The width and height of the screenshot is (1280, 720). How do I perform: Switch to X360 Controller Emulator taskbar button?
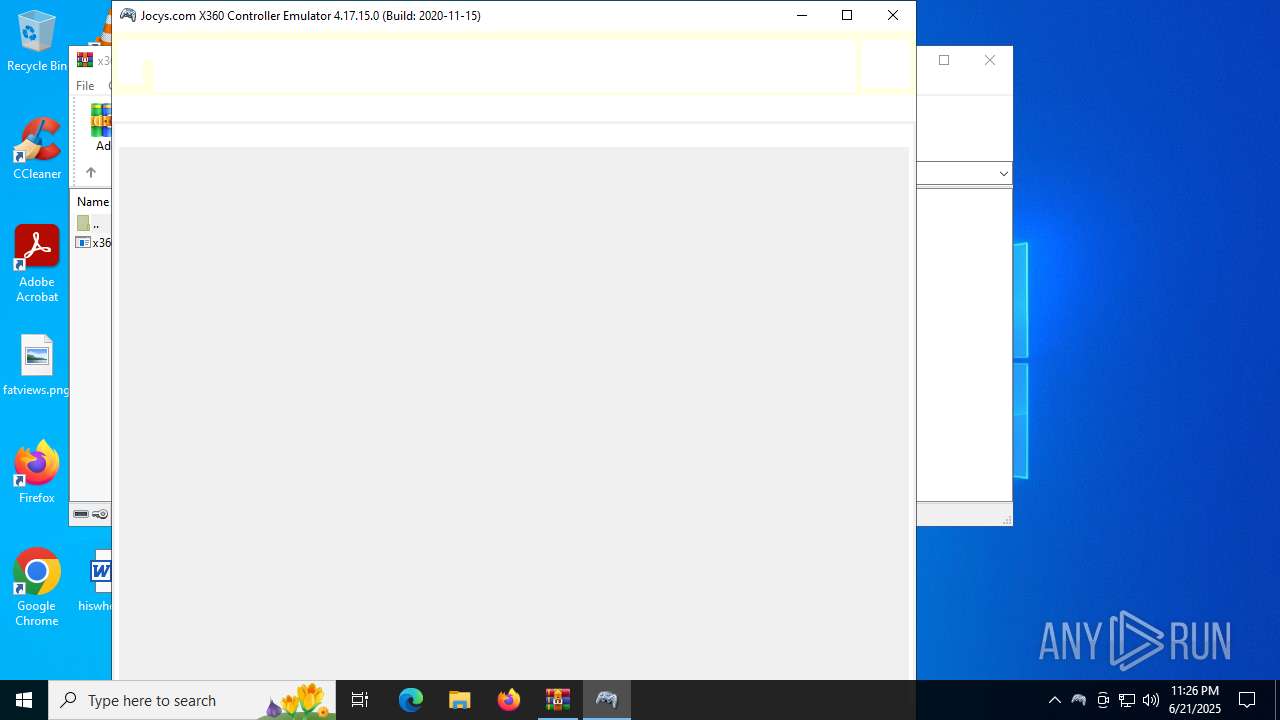607,700
